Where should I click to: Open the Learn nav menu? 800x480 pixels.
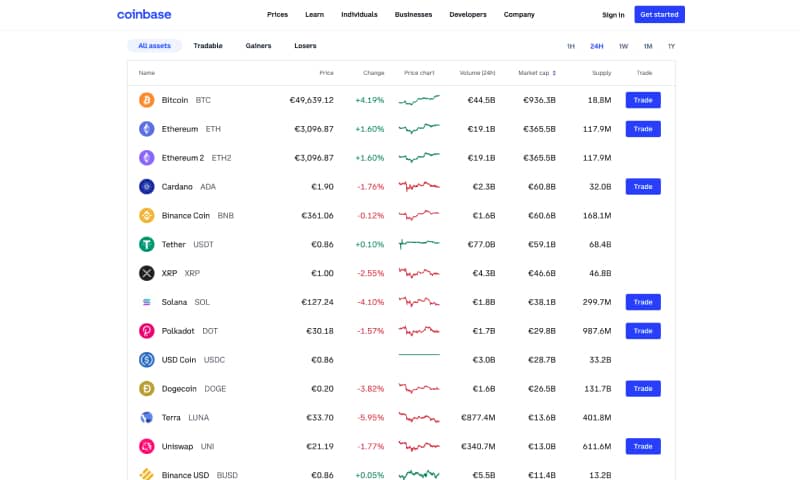pyautogui.click(x=314, y=14)
